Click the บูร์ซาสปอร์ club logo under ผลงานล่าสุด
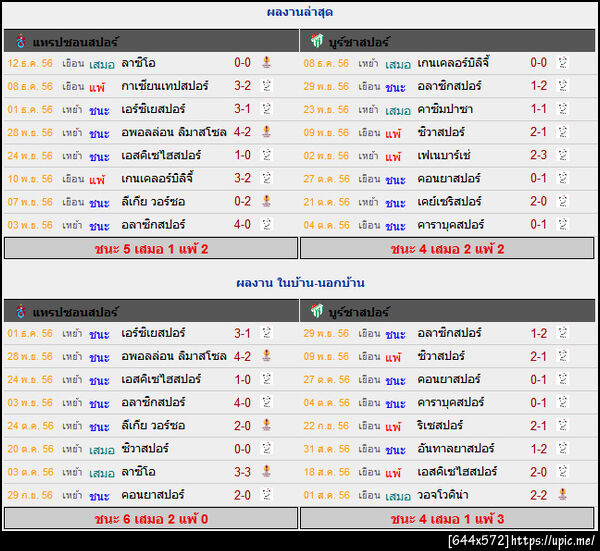Viewport: 600px width, 551px height. pyautogui.click(x=316, y=41)
